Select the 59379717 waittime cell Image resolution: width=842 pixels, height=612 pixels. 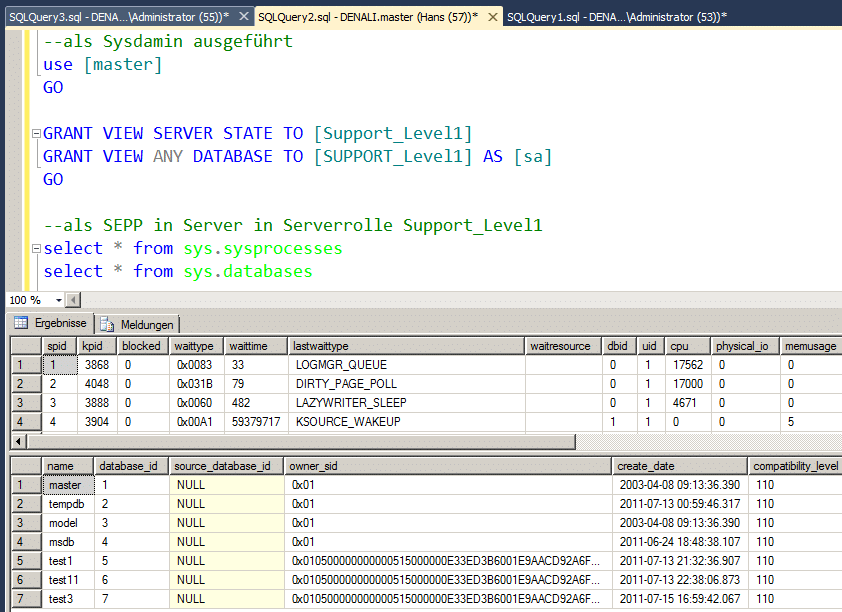click(x=256, y=422)
